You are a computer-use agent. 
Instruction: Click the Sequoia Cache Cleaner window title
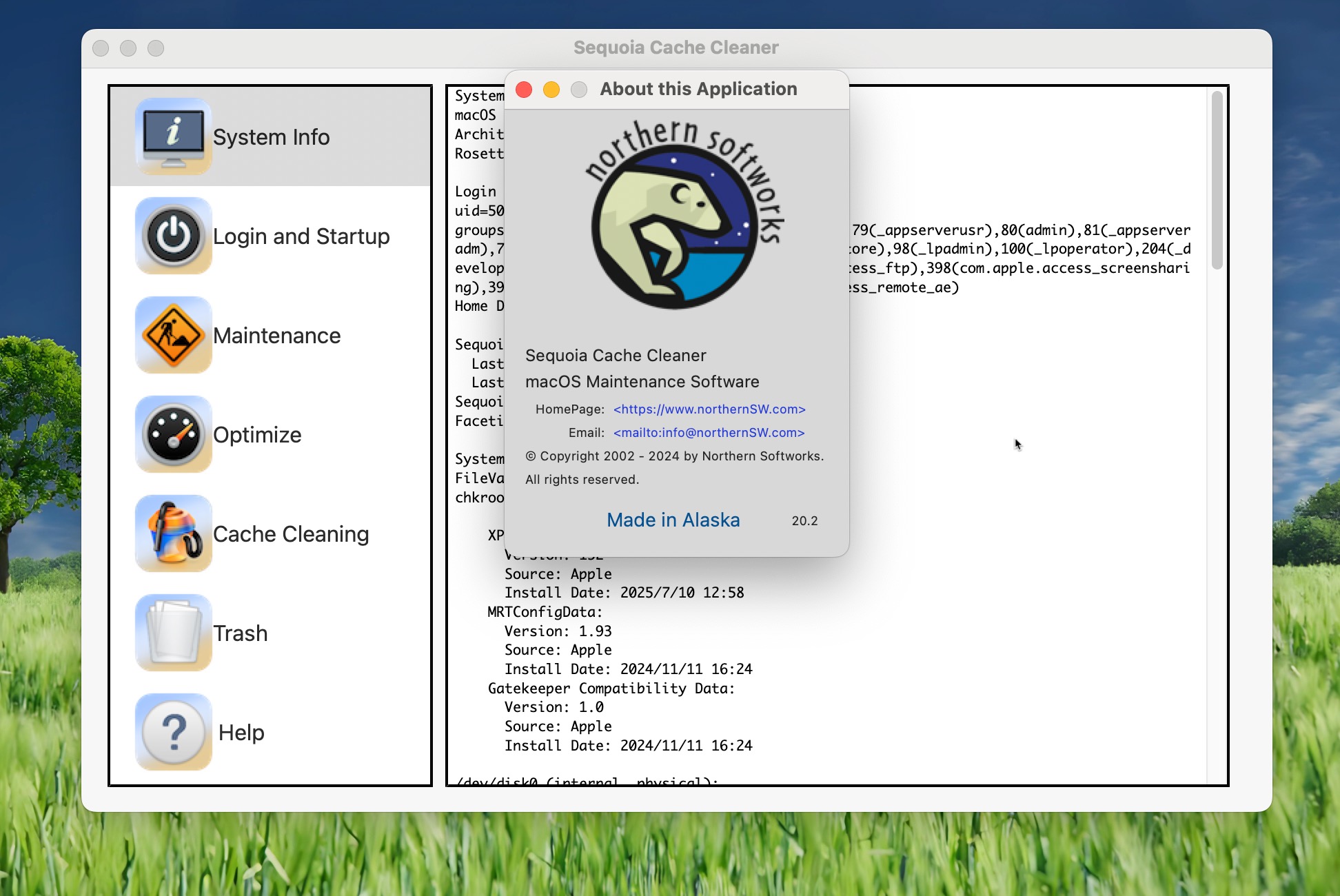point(676,48)
